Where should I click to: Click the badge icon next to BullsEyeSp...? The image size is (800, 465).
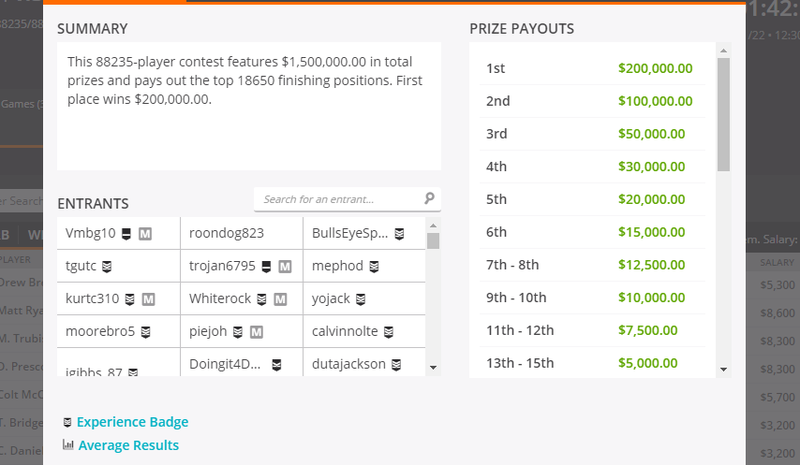[399, 234]
